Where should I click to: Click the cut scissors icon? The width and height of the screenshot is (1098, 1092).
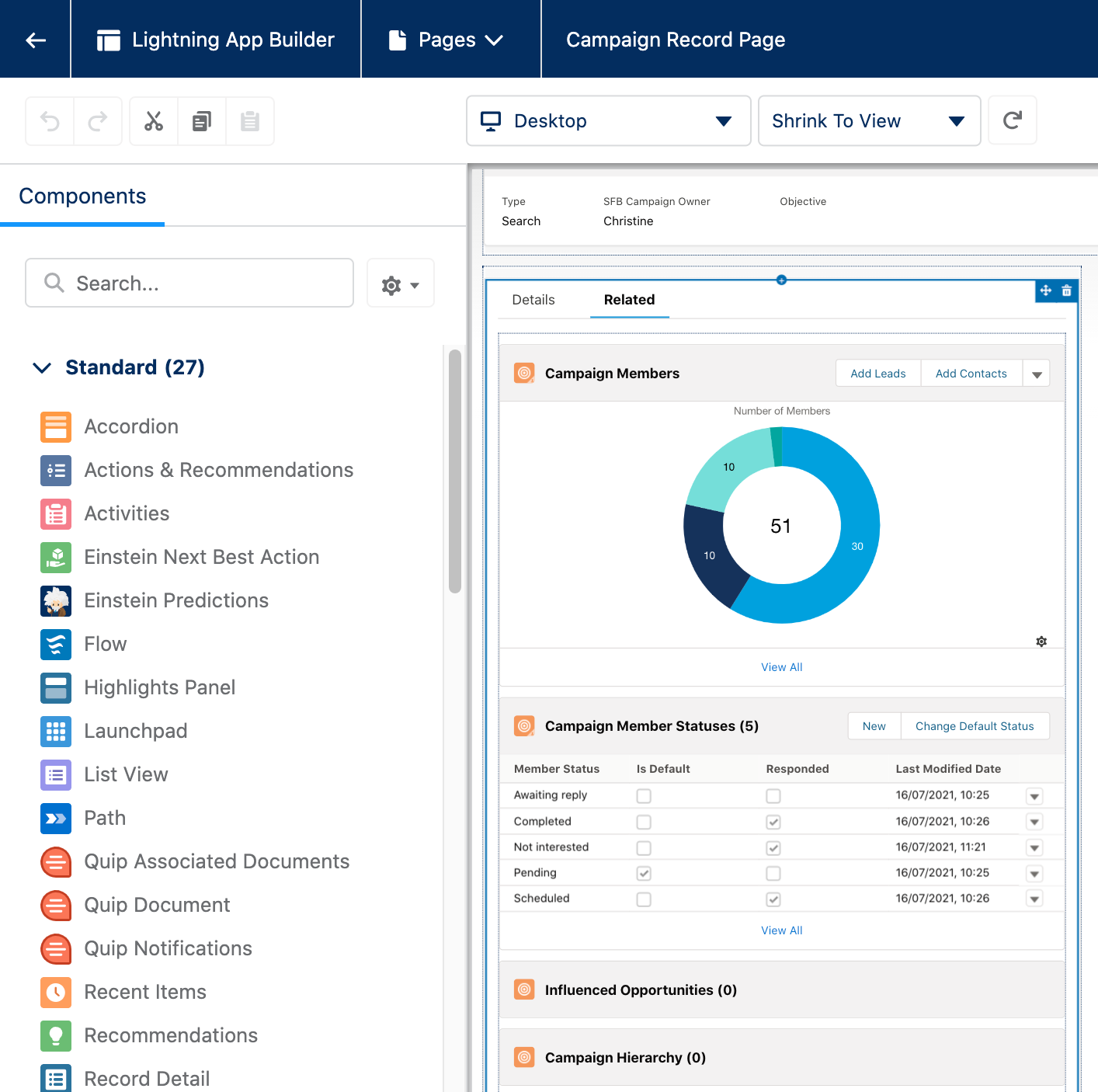pyautogui.click(x=154, y=121)
